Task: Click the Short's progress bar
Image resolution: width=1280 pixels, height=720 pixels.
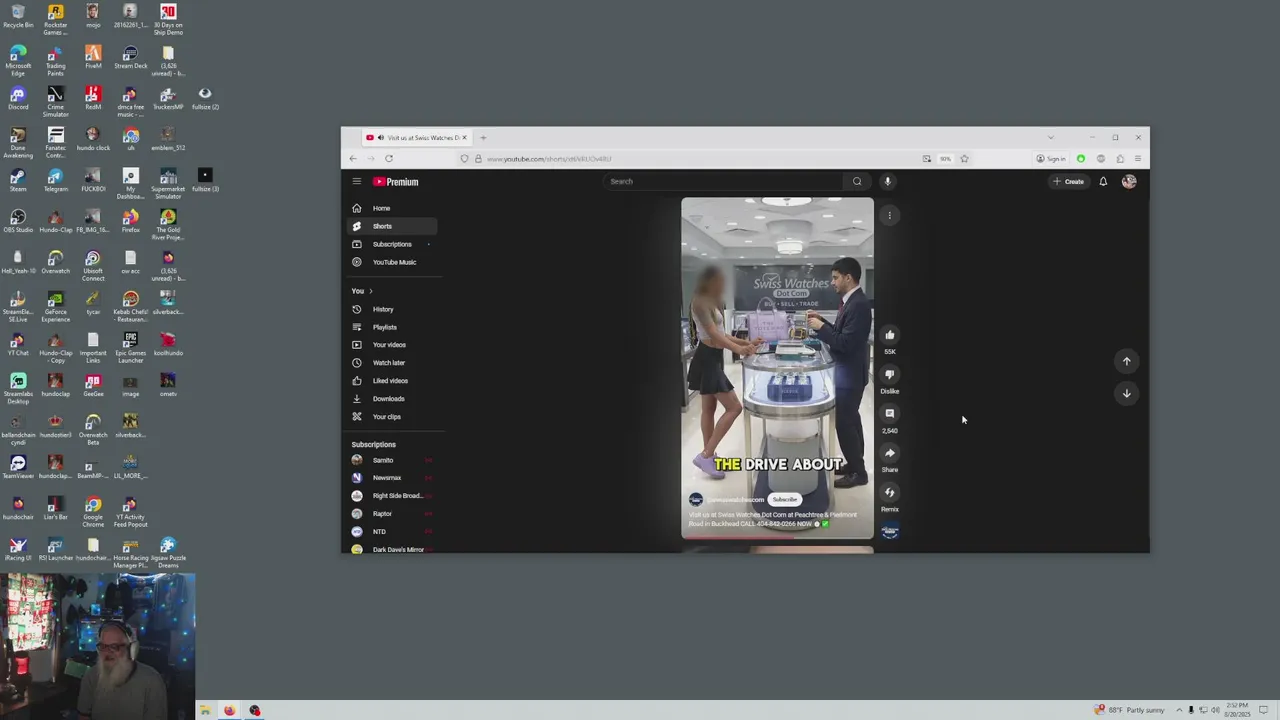Action: 777,537
